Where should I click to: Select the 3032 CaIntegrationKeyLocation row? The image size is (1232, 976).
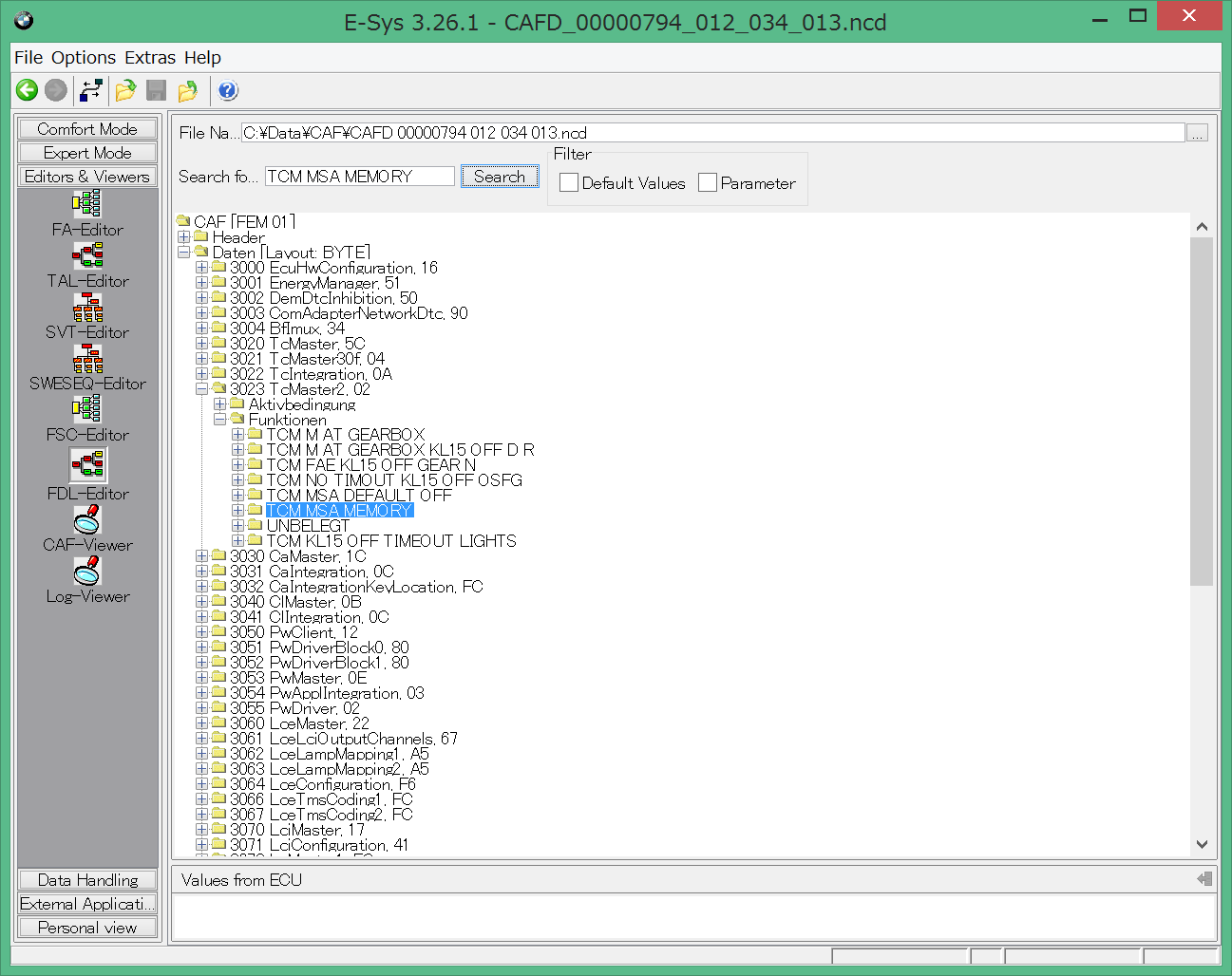point(356,587)
